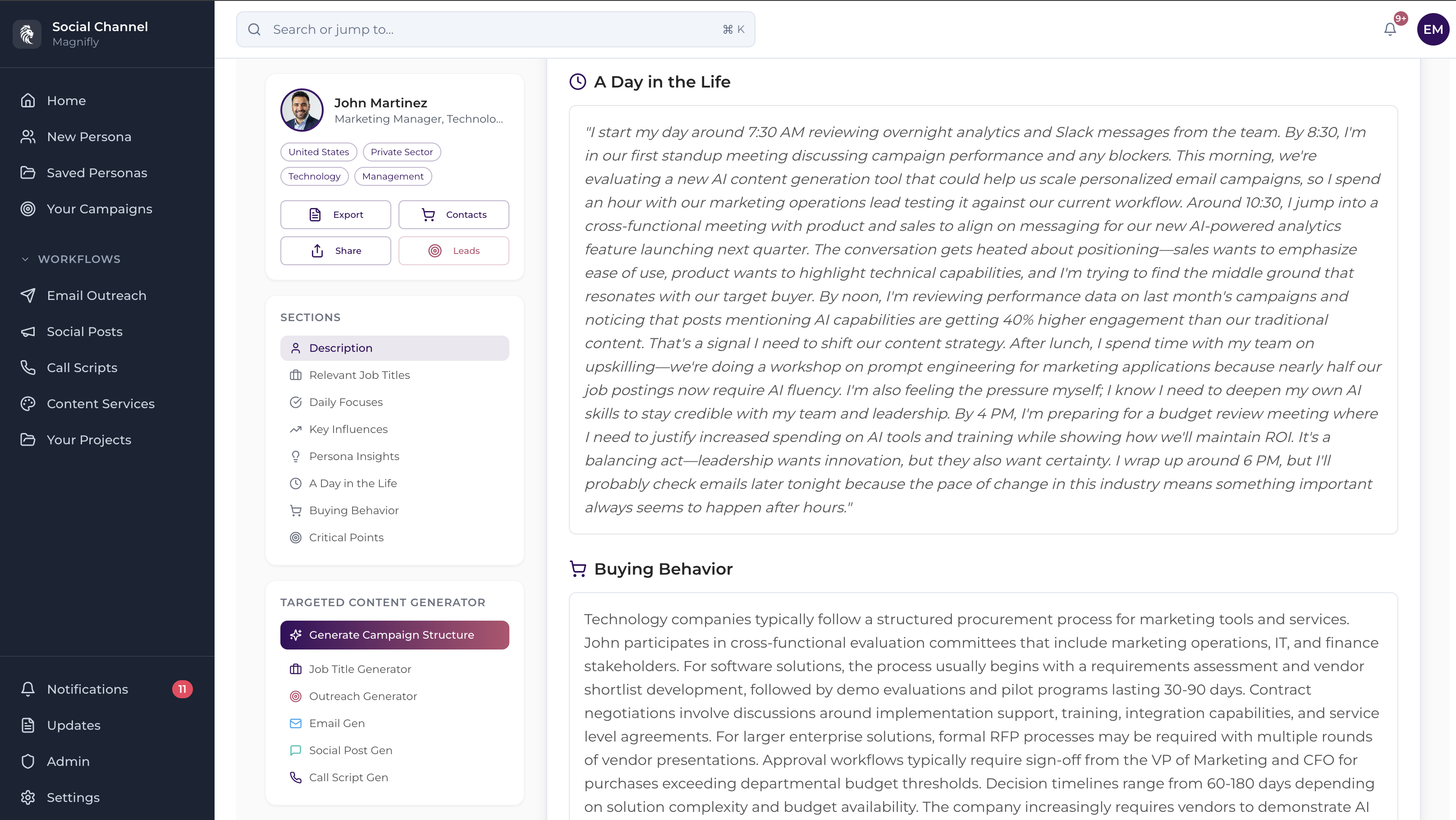Viewport: 1456px width, 820px height.
Task: Open Content Services
Action: pos(101,403)
